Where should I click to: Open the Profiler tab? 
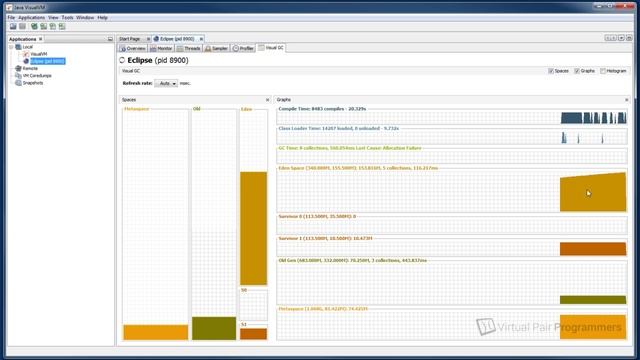243,48
